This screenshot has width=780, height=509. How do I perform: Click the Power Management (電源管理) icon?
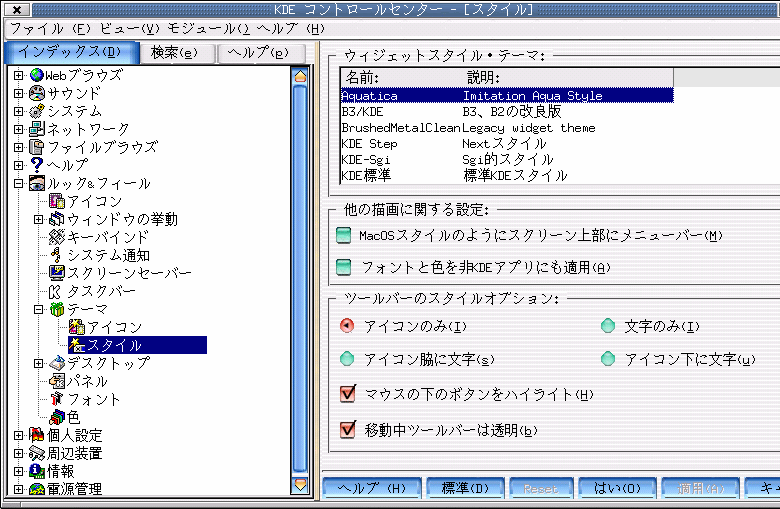pos(37,489)
